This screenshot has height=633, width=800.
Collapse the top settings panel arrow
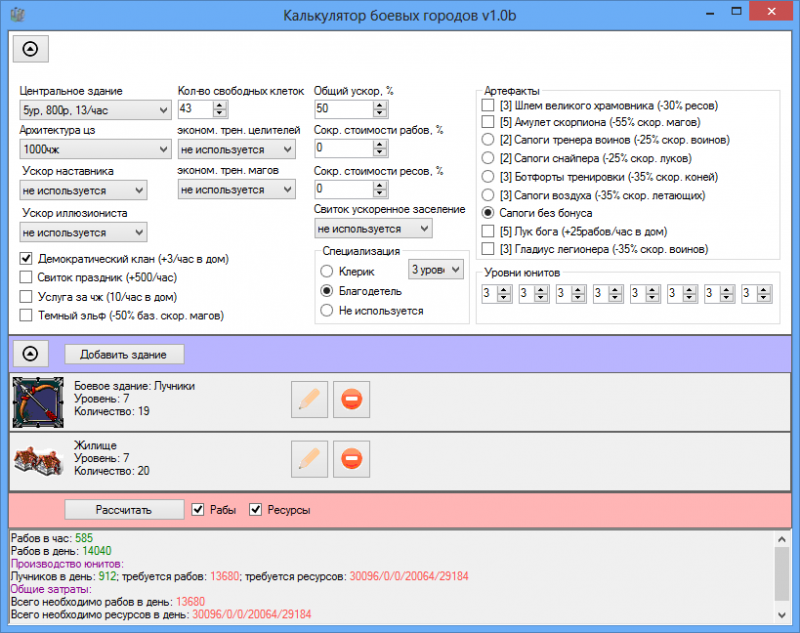pyautogui.click(x=29, y=47)
